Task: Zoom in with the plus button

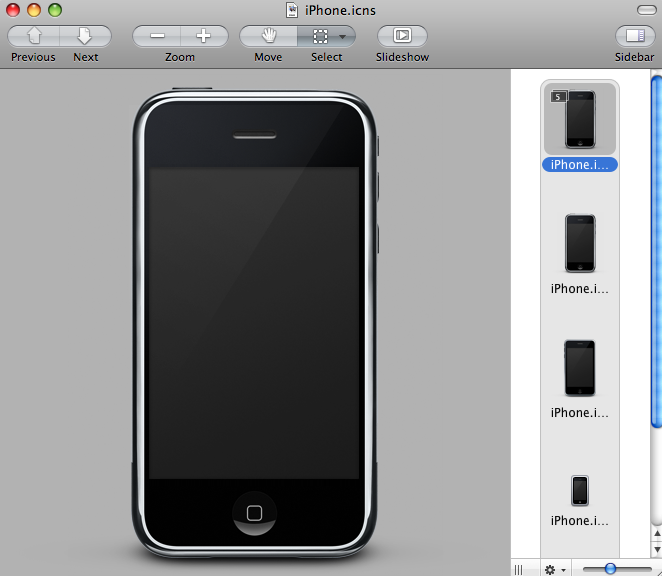Action: 204,36
